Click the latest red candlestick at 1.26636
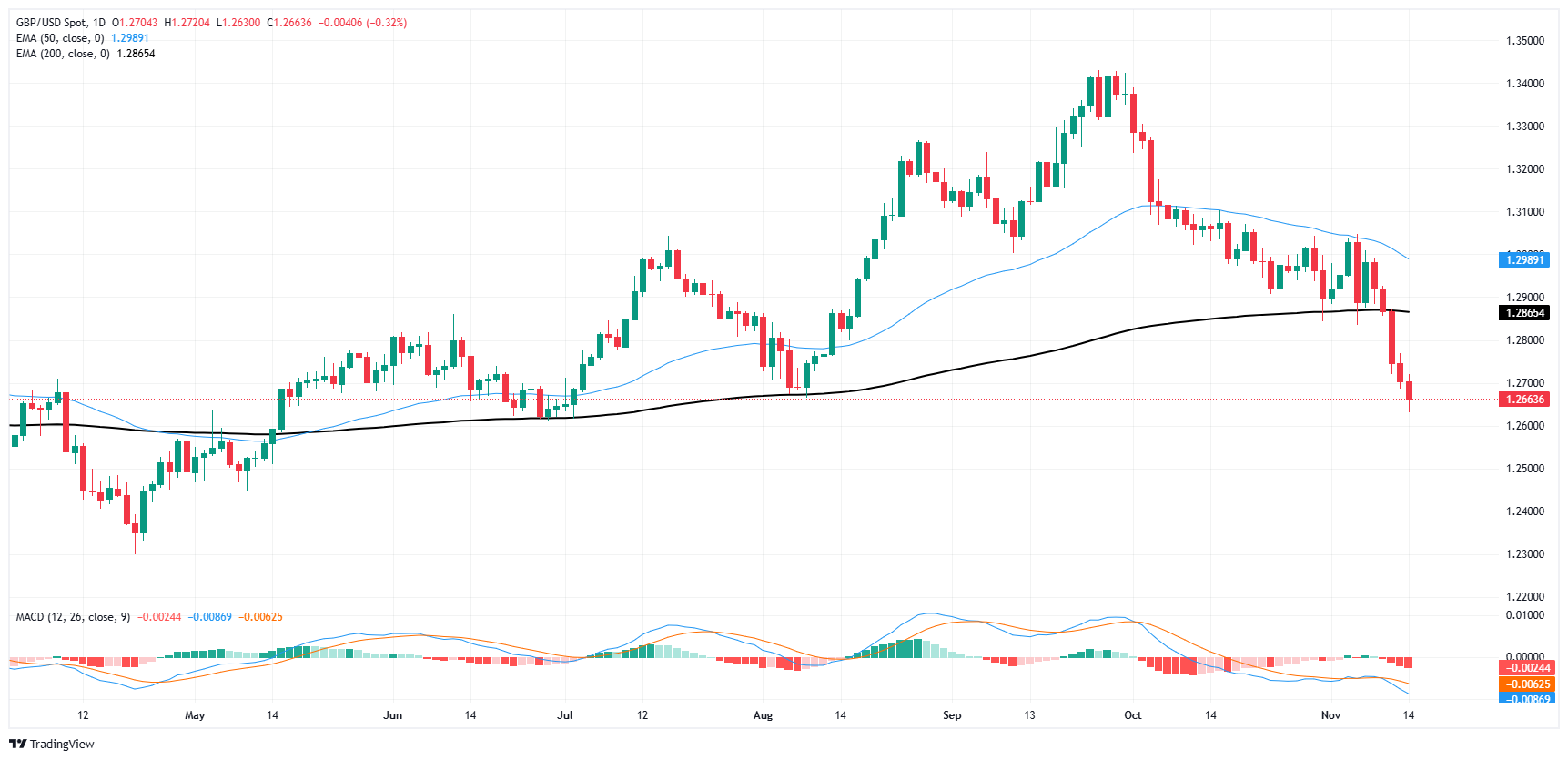Image resolution: width=1568 pixels, height=760 pixels. click(x=1409, y=391)
